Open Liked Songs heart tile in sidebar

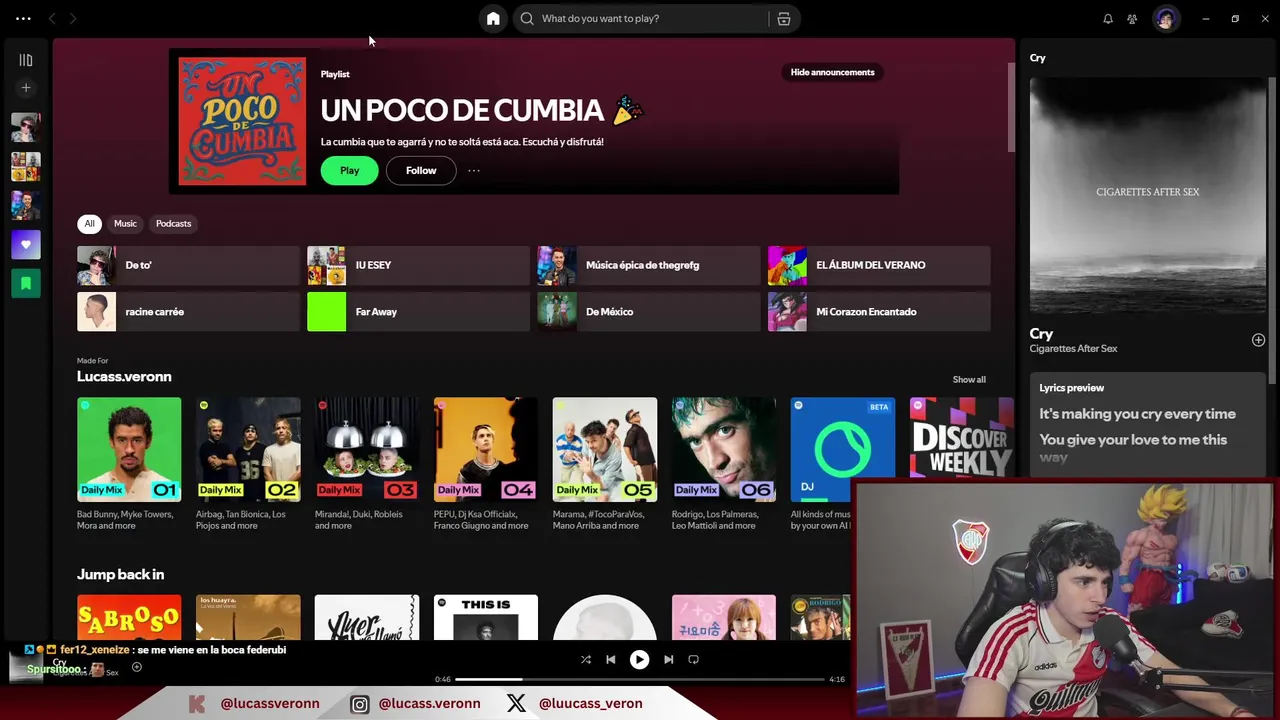26,245
